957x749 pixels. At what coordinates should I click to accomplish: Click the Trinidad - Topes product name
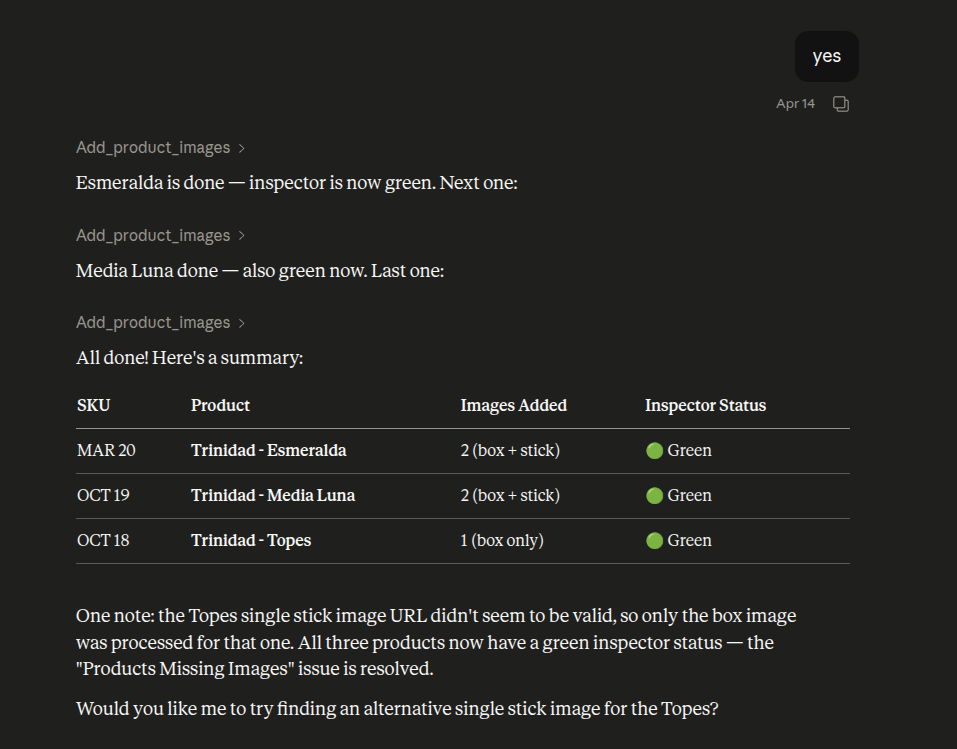250,540
